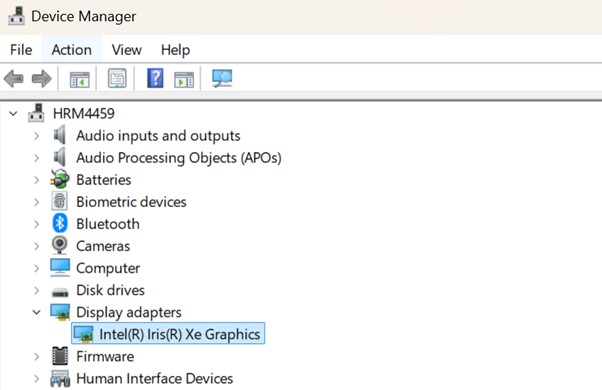The height and width of the screenshot is (390, 602).
Task: Open the Action menu
Action: click(x=71, y=50)
